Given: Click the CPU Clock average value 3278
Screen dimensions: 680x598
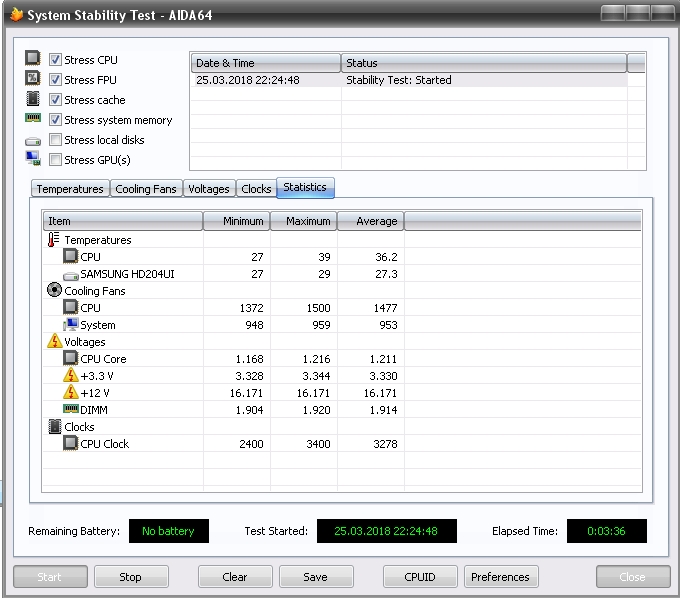Looking at the screenshot, I should (x=385, y=444).
